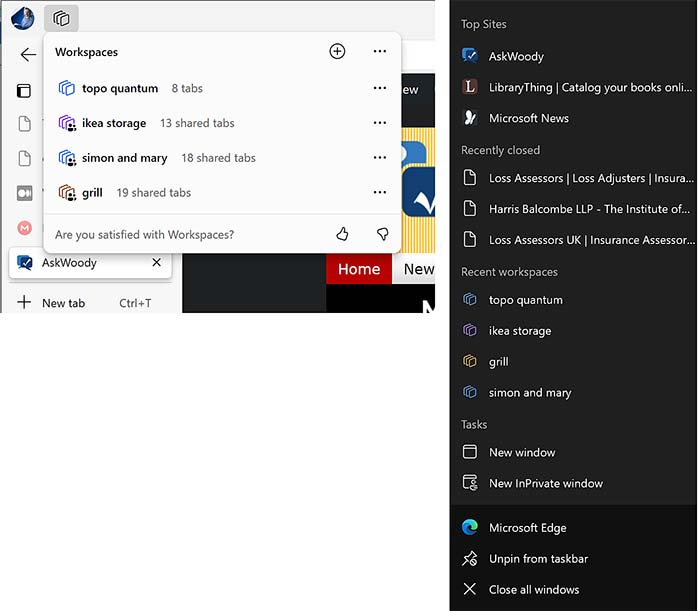Viewport: 698px width, 611px height.
Task: Open LibraryThing from the jump list Top Sites
Action: pyautogui.click(x=573, y=87)
